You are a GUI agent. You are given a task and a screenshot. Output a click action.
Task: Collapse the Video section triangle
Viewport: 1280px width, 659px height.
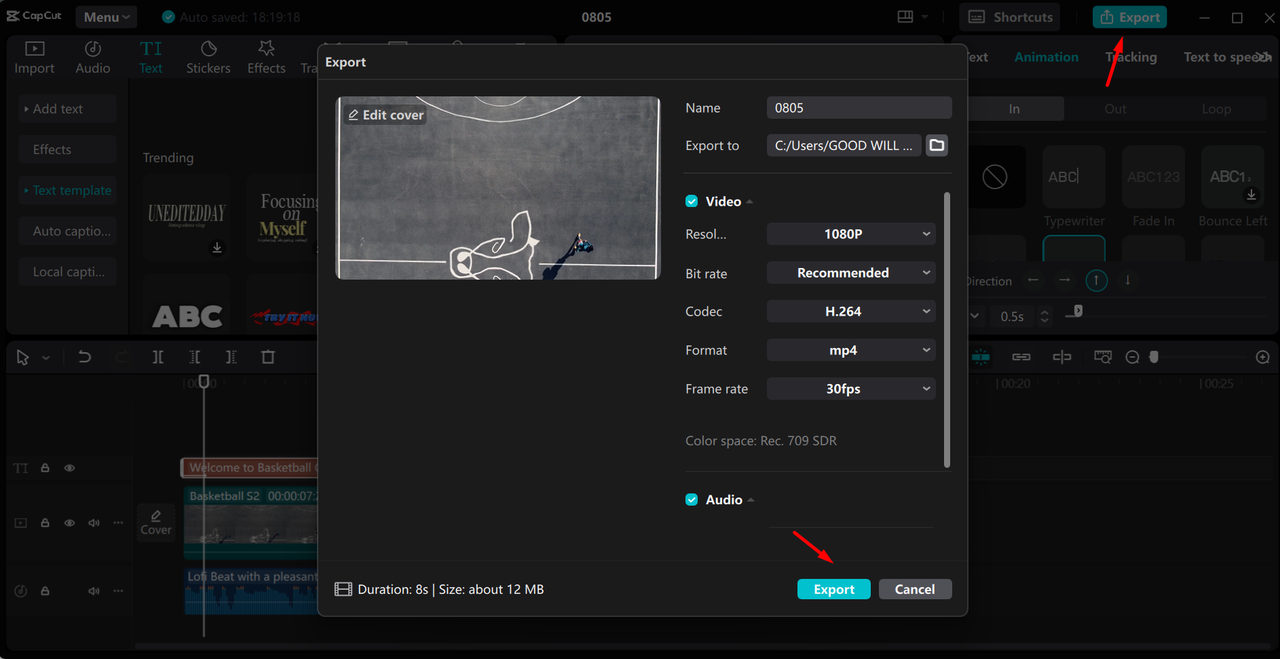[750, 202]
